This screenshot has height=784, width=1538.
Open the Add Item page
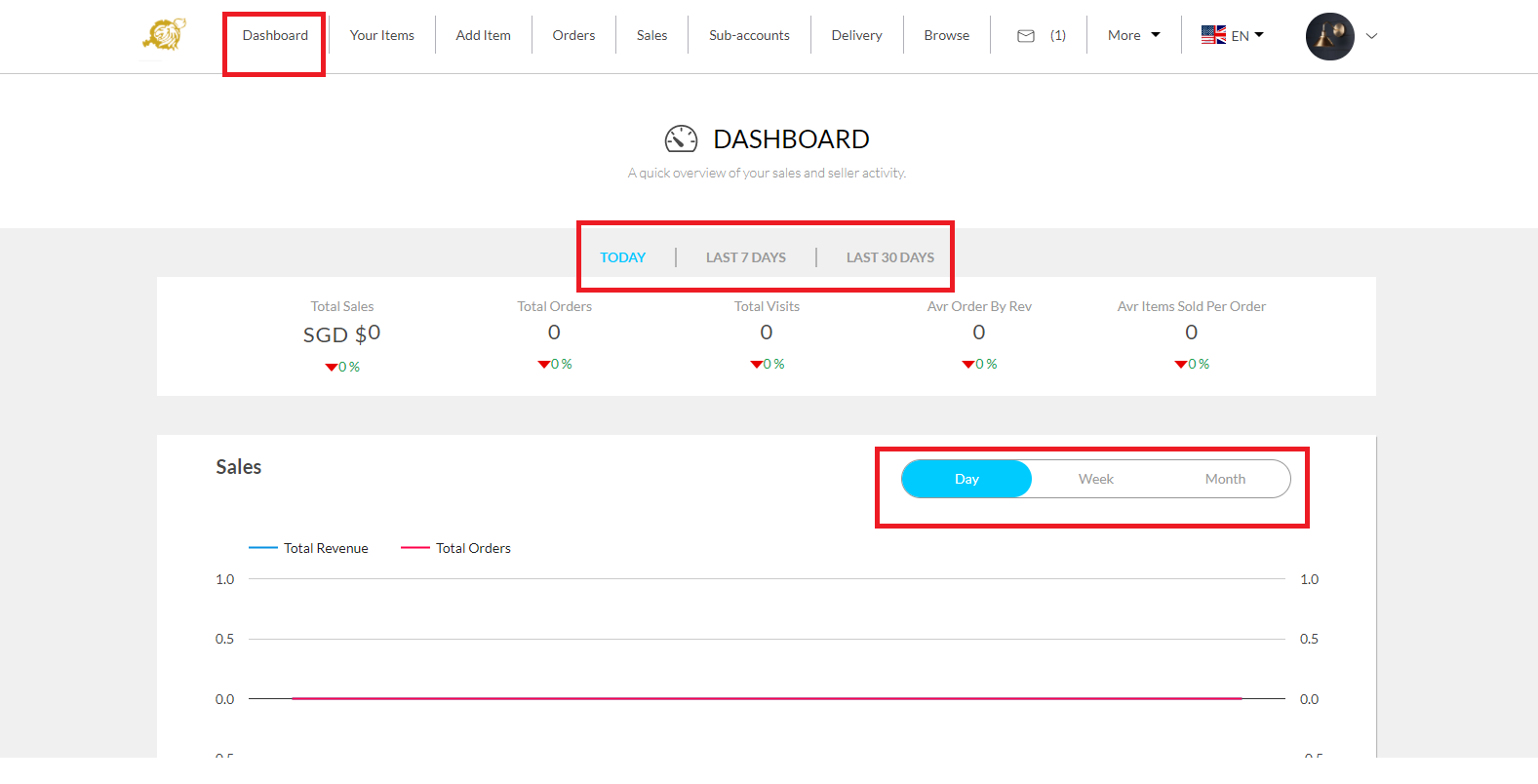tap(484, 35)
